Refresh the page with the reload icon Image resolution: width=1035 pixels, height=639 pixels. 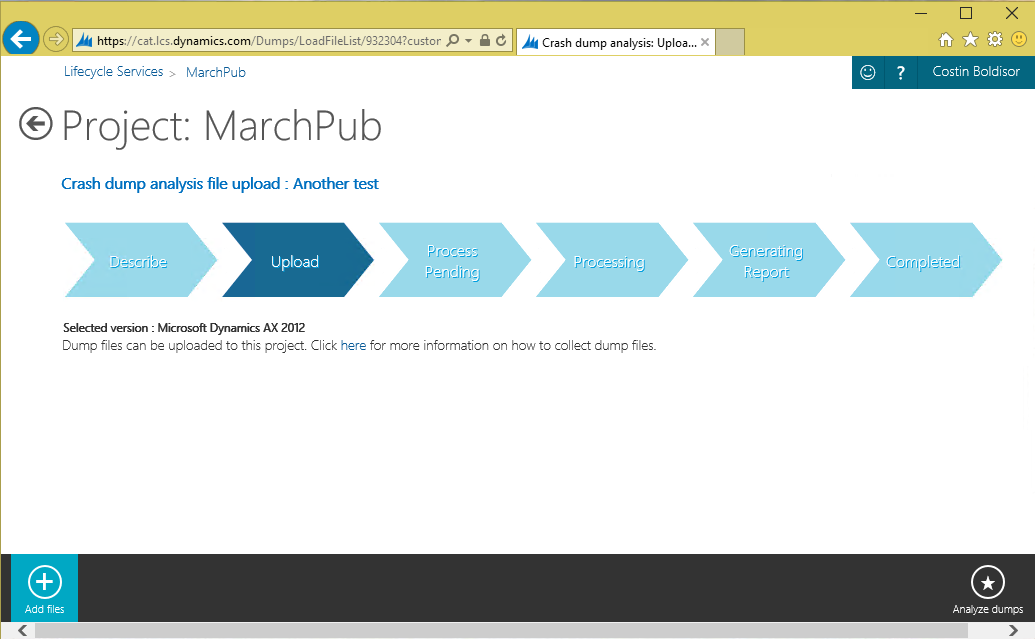click(500, 40)
